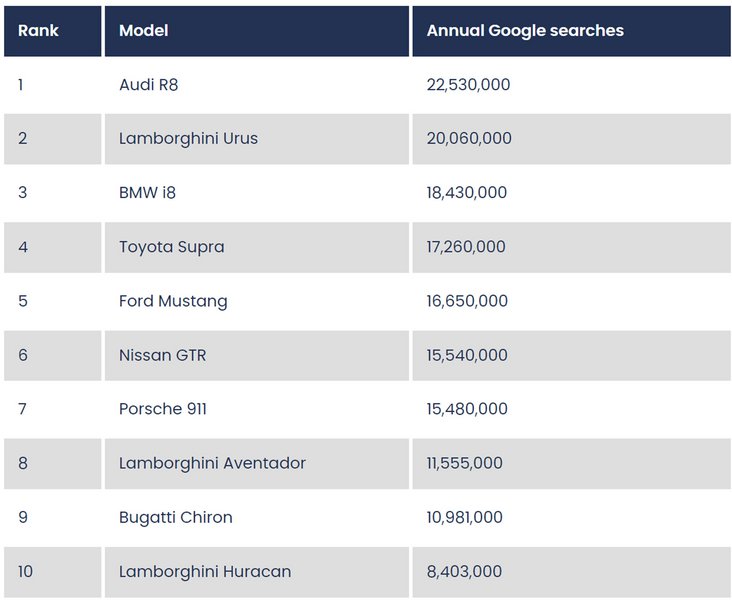Select the 11,555,000 search count
732x600 pixels.
click(464, 463)
